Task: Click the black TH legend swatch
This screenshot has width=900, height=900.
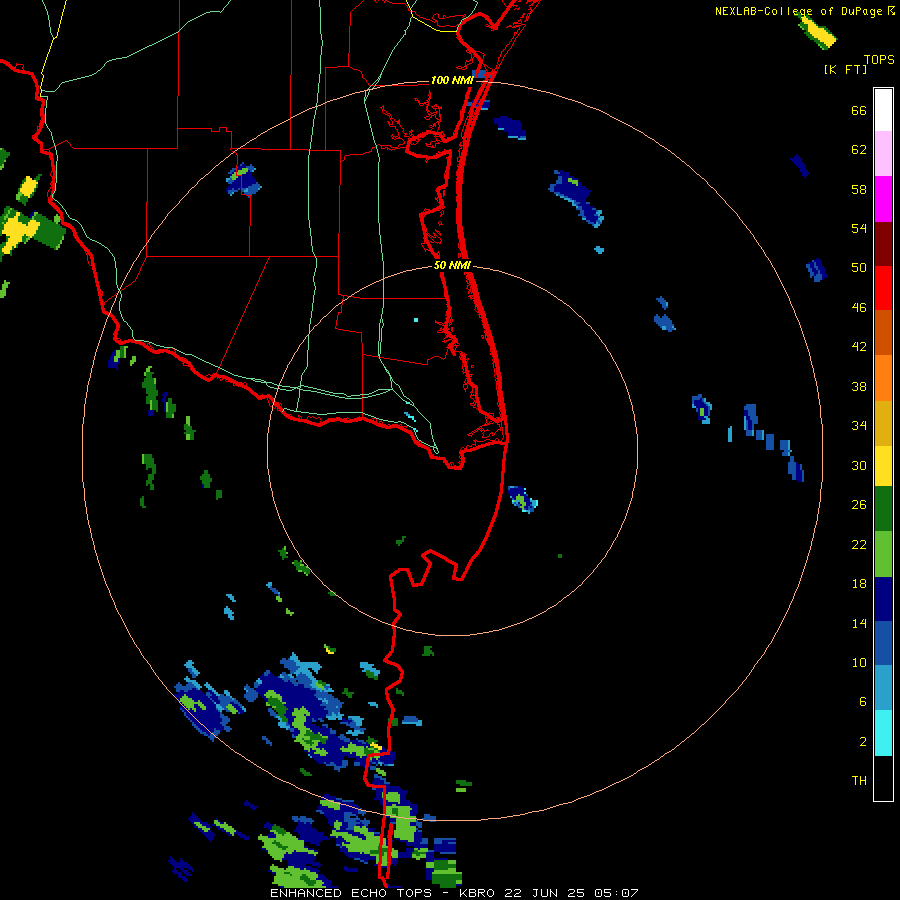Action: click(883, 778)
